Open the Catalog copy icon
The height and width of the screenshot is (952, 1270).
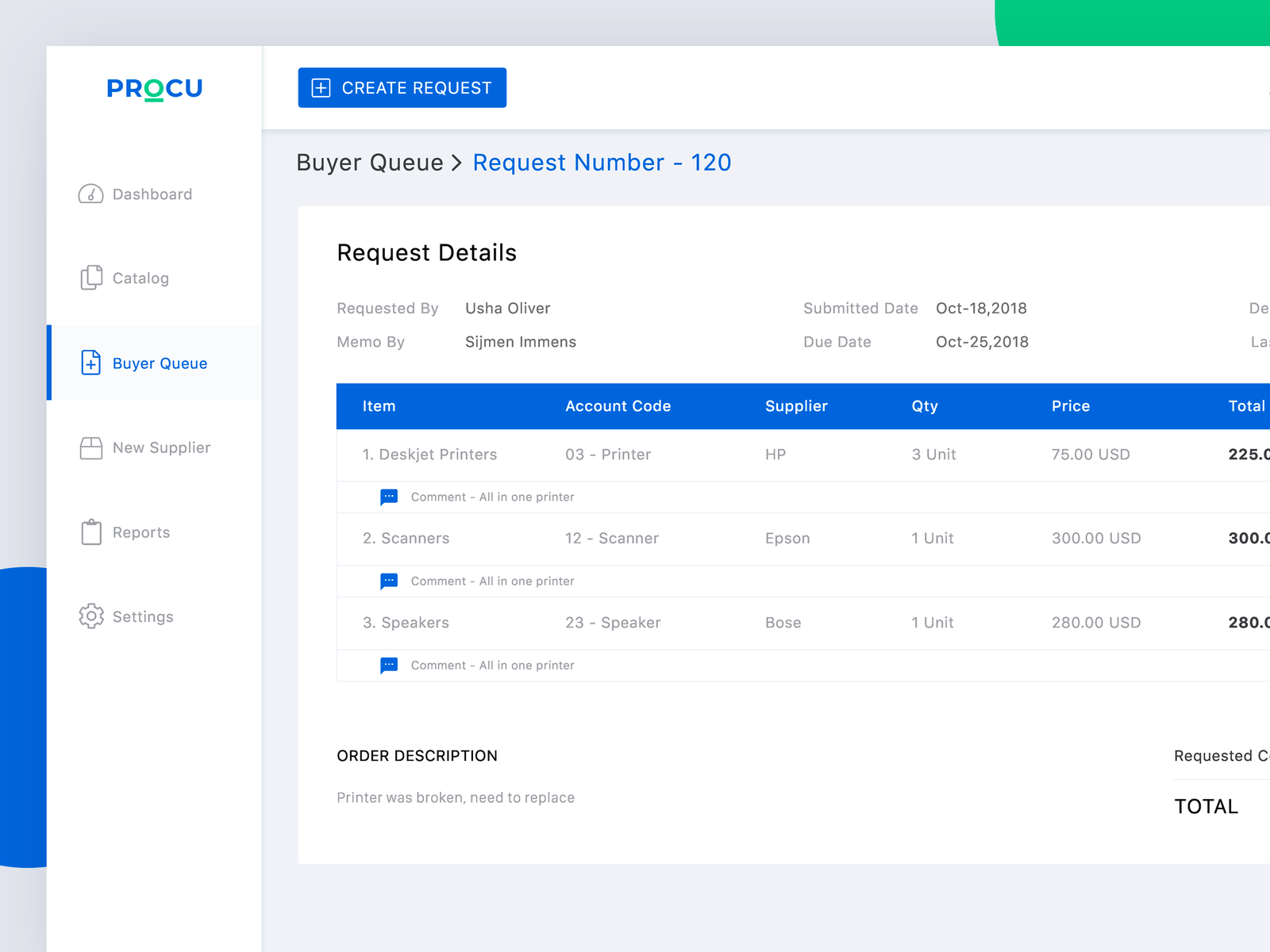point(91,278)
